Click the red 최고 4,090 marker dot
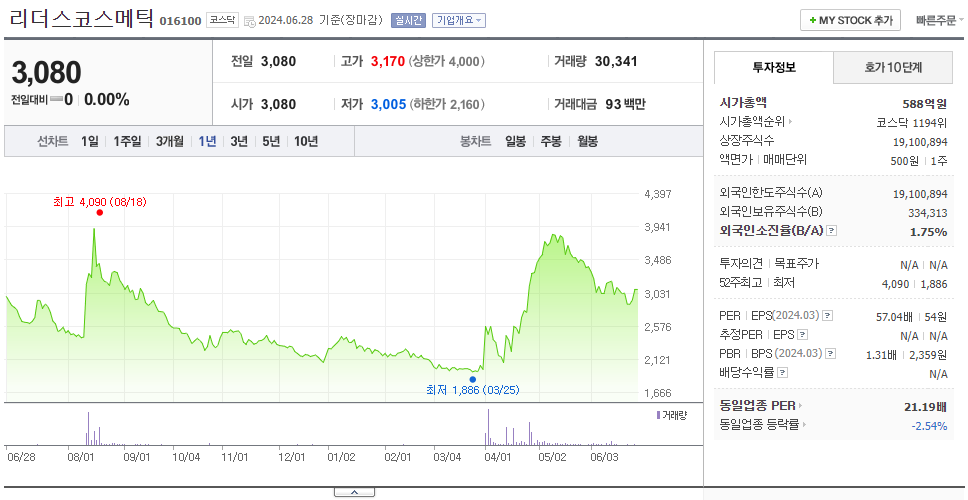This screenshot has width=968, height=500. (99, 212)
